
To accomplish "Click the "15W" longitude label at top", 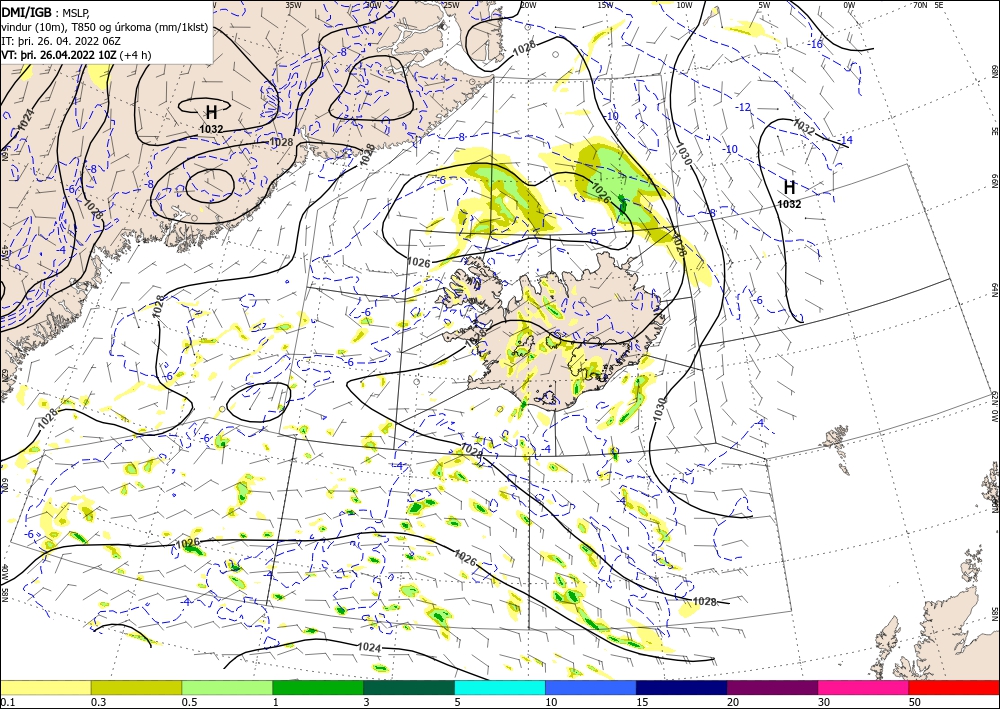I will 605,5.
